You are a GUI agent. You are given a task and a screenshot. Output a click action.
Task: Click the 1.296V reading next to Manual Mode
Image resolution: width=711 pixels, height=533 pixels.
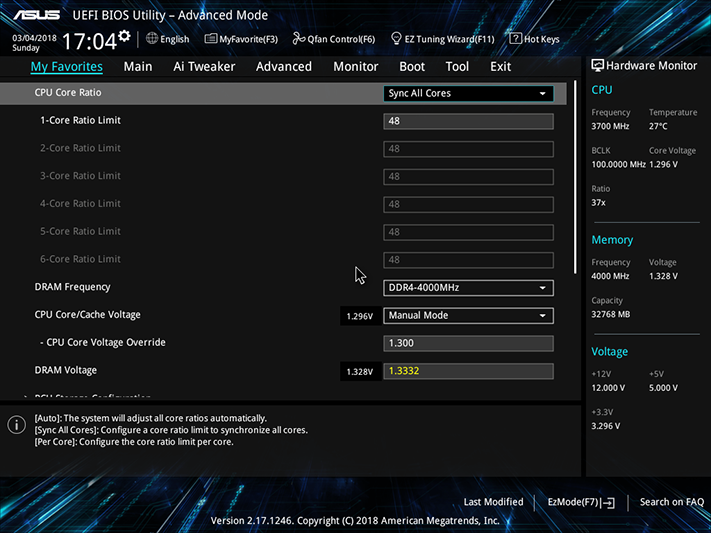point(360,316)
